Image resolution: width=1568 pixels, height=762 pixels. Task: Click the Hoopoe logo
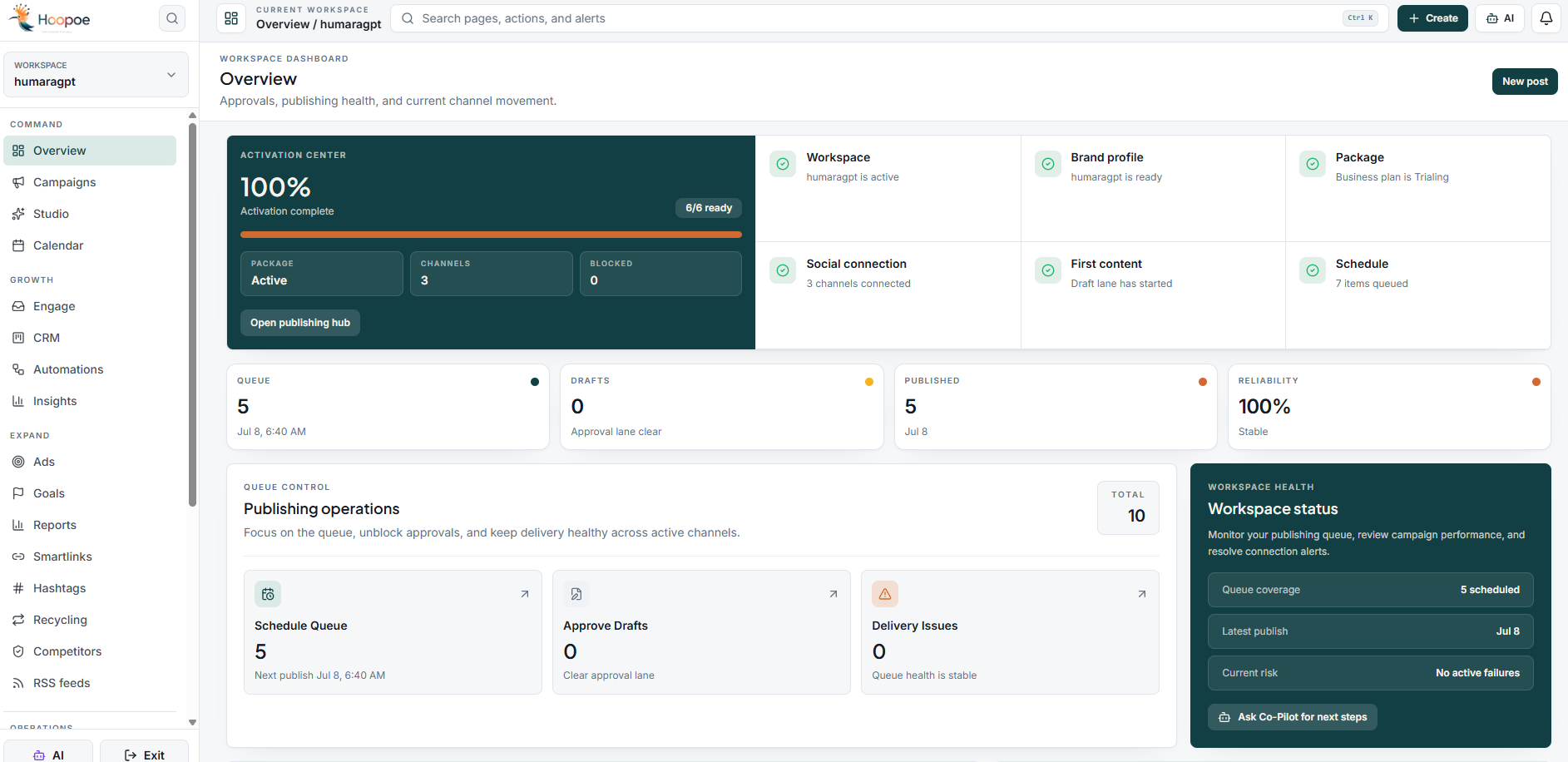tap(50, 18)
